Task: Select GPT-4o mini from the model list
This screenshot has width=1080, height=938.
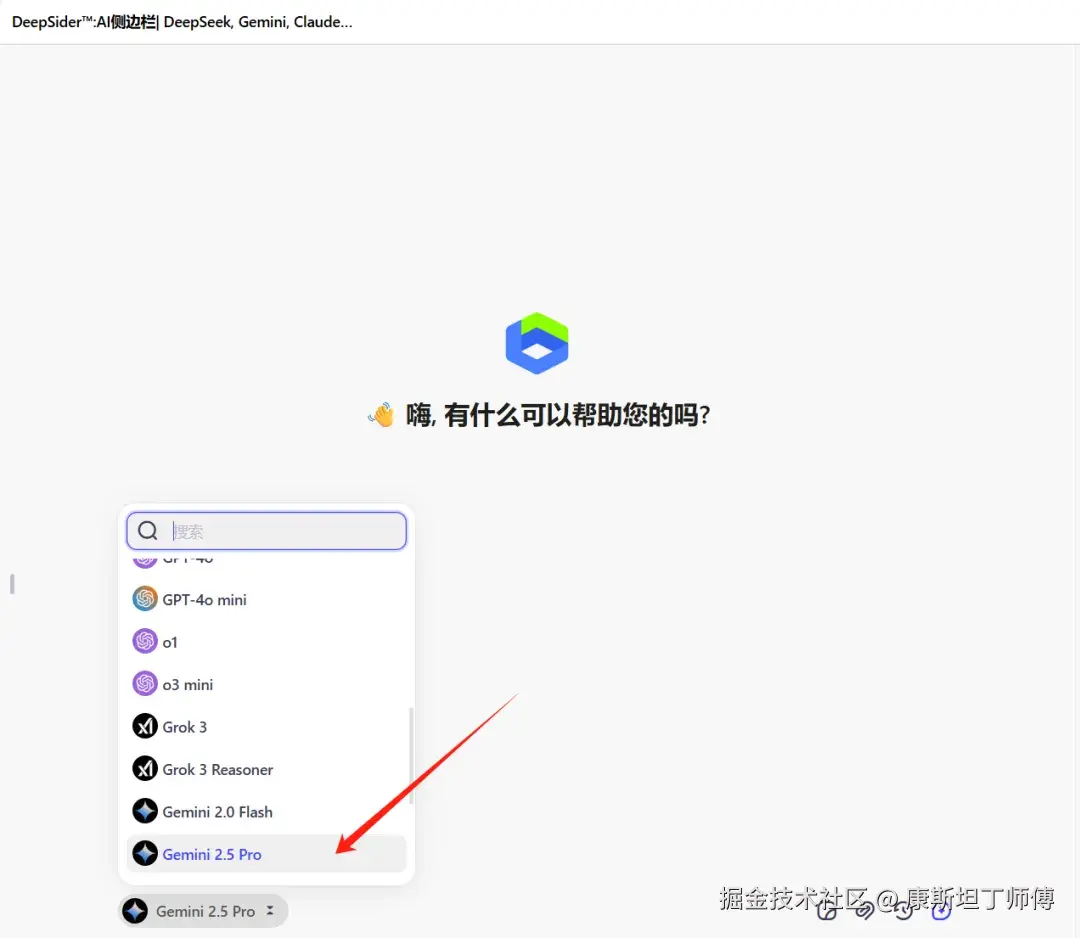Action: click(267, 599)
